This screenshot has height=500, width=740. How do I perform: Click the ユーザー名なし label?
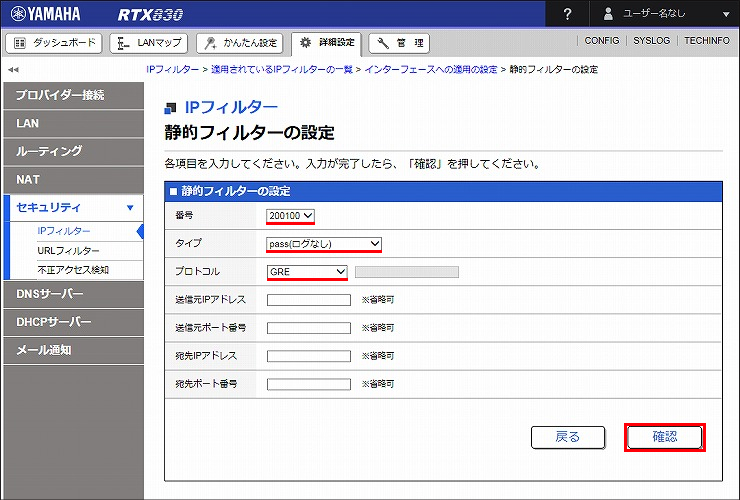tap(654, 14)
